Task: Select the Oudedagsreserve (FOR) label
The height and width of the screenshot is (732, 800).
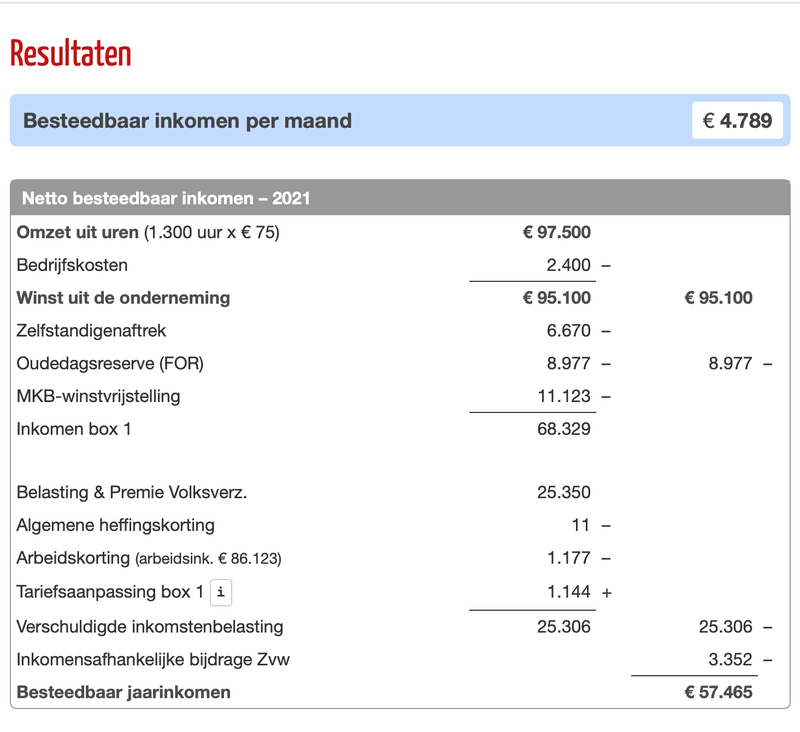Action: 110,363
